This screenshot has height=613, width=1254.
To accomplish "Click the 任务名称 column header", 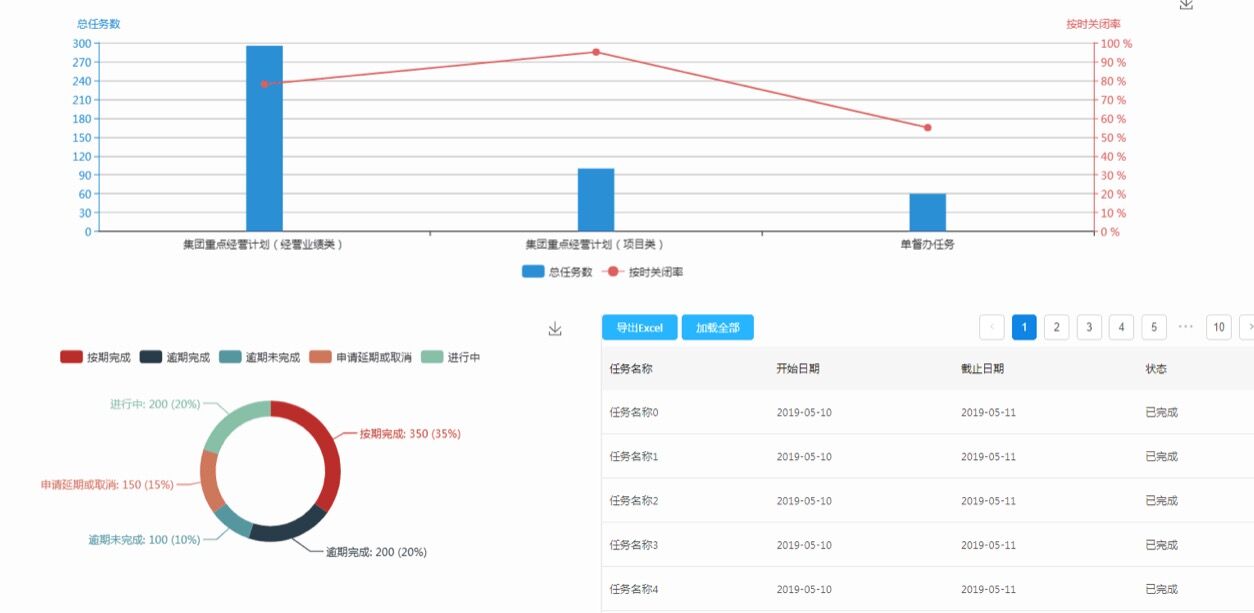I will (632, 369).
